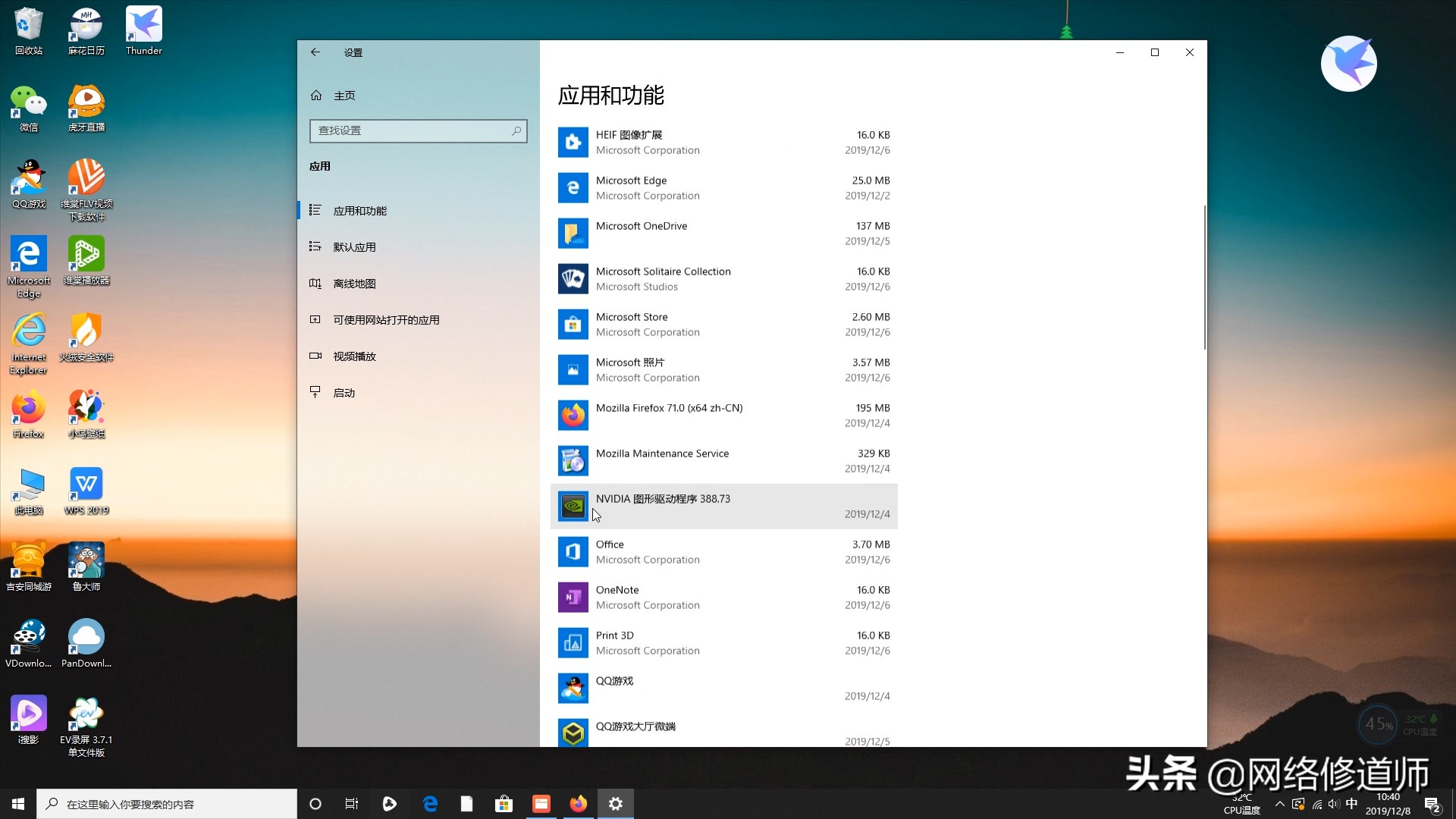This screenshot has width=1456, height=819.
Task: Open Microsoft Store from the taskbar
Action: point(504,803)
